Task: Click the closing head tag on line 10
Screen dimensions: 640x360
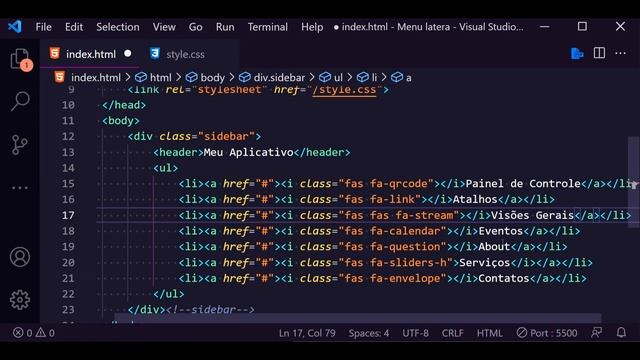Action: point(124,105)
